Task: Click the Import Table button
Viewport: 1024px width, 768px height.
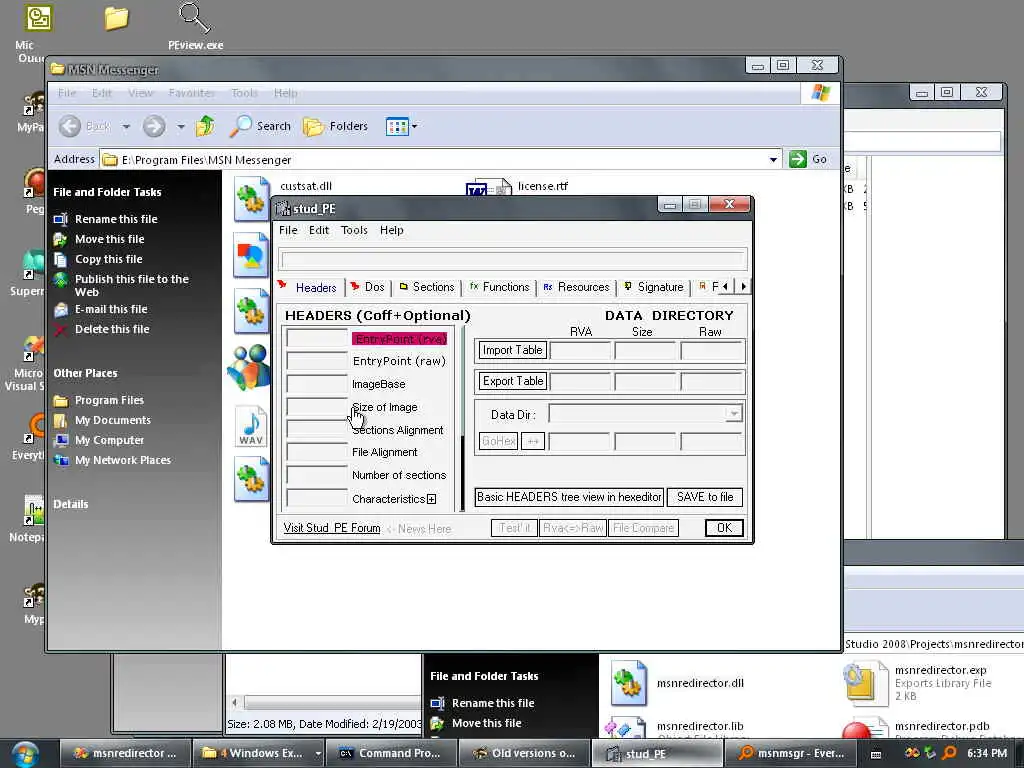Action: [x=512, y=350]
